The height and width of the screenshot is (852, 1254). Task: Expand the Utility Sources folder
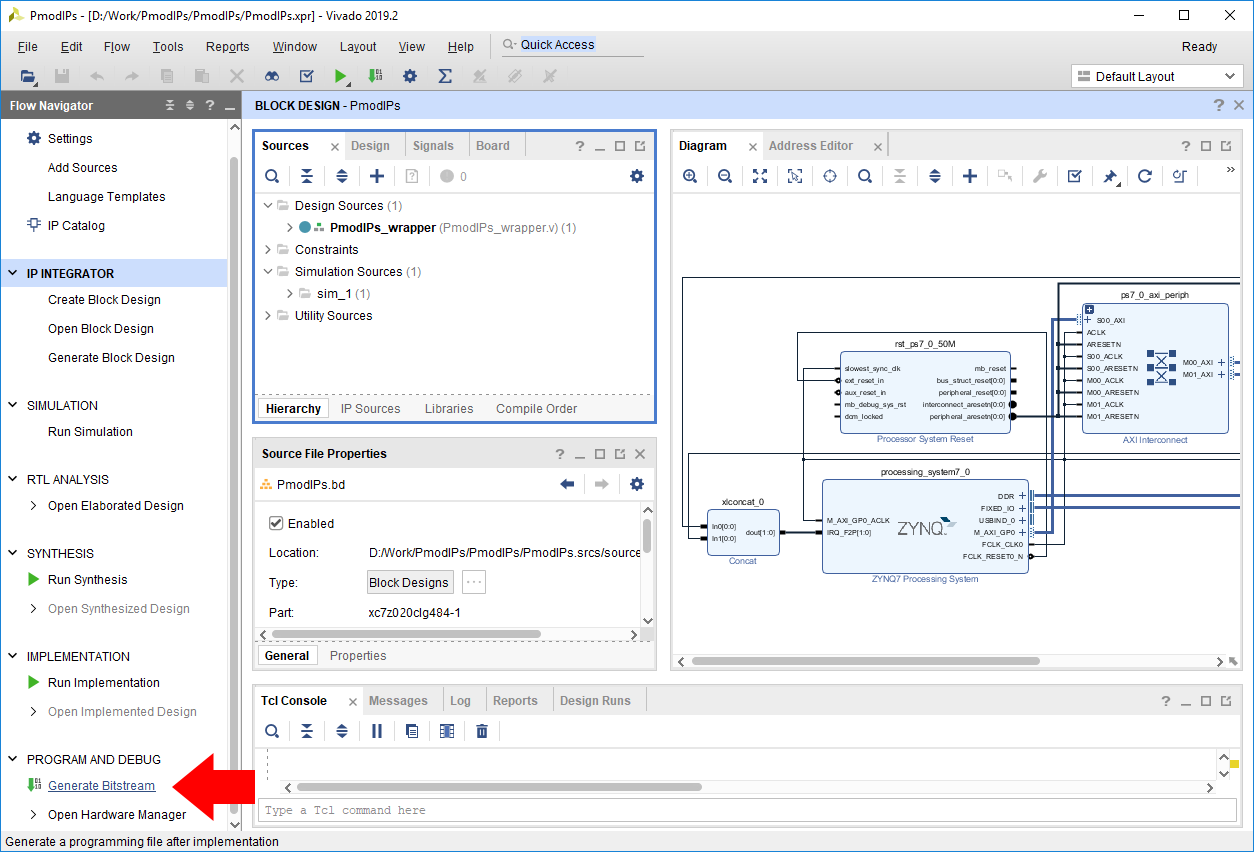268,316
